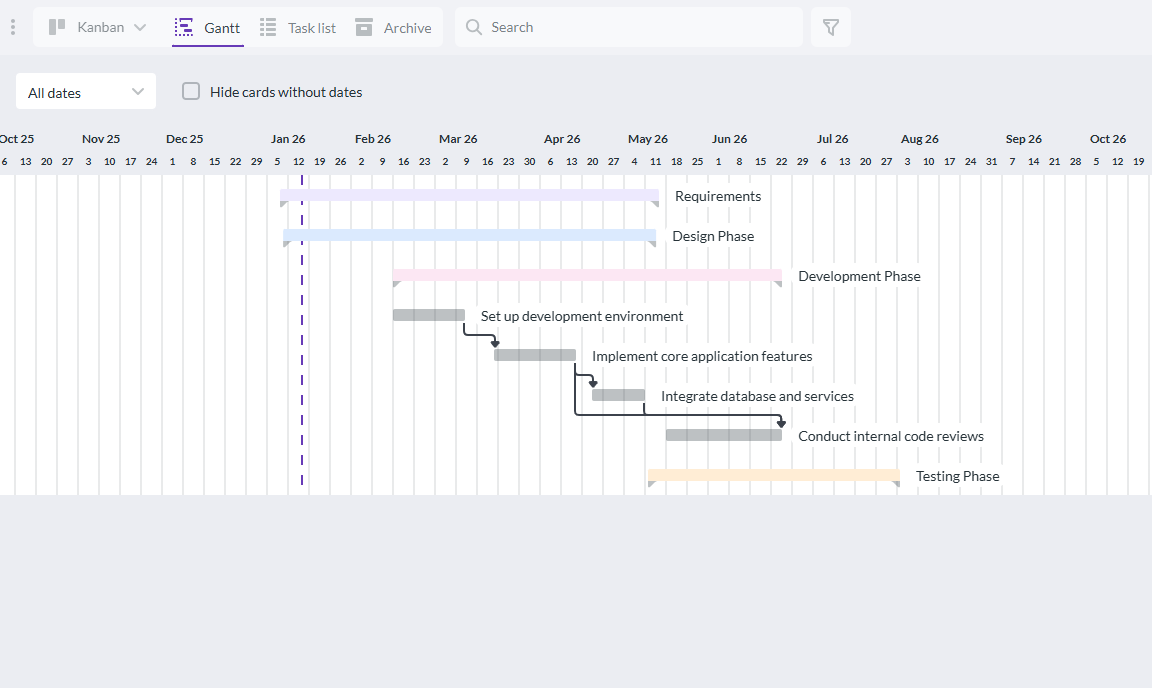Open the All dates dropdown

point(85,91)
